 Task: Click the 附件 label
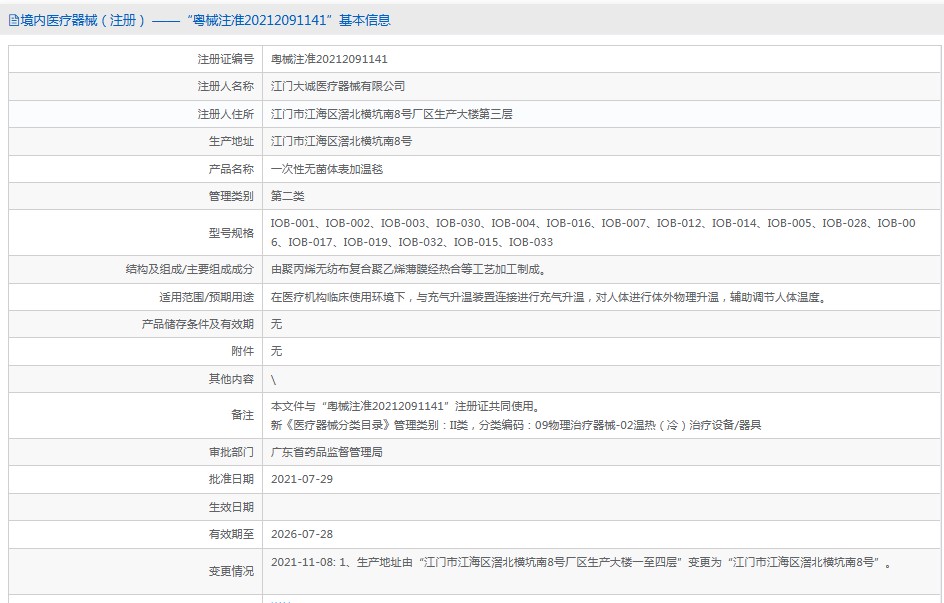point(243,351)
